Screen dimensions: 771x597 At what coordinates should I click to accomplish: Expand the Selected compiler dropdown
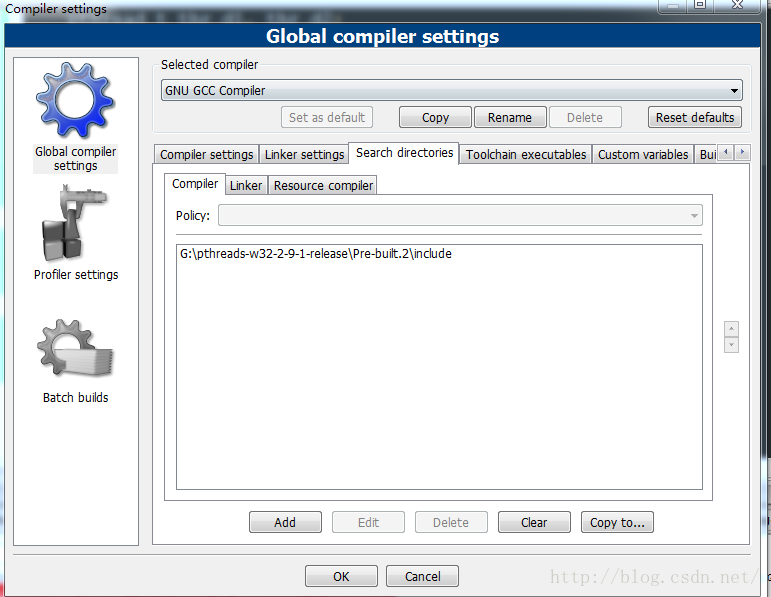tap(451, 90)
